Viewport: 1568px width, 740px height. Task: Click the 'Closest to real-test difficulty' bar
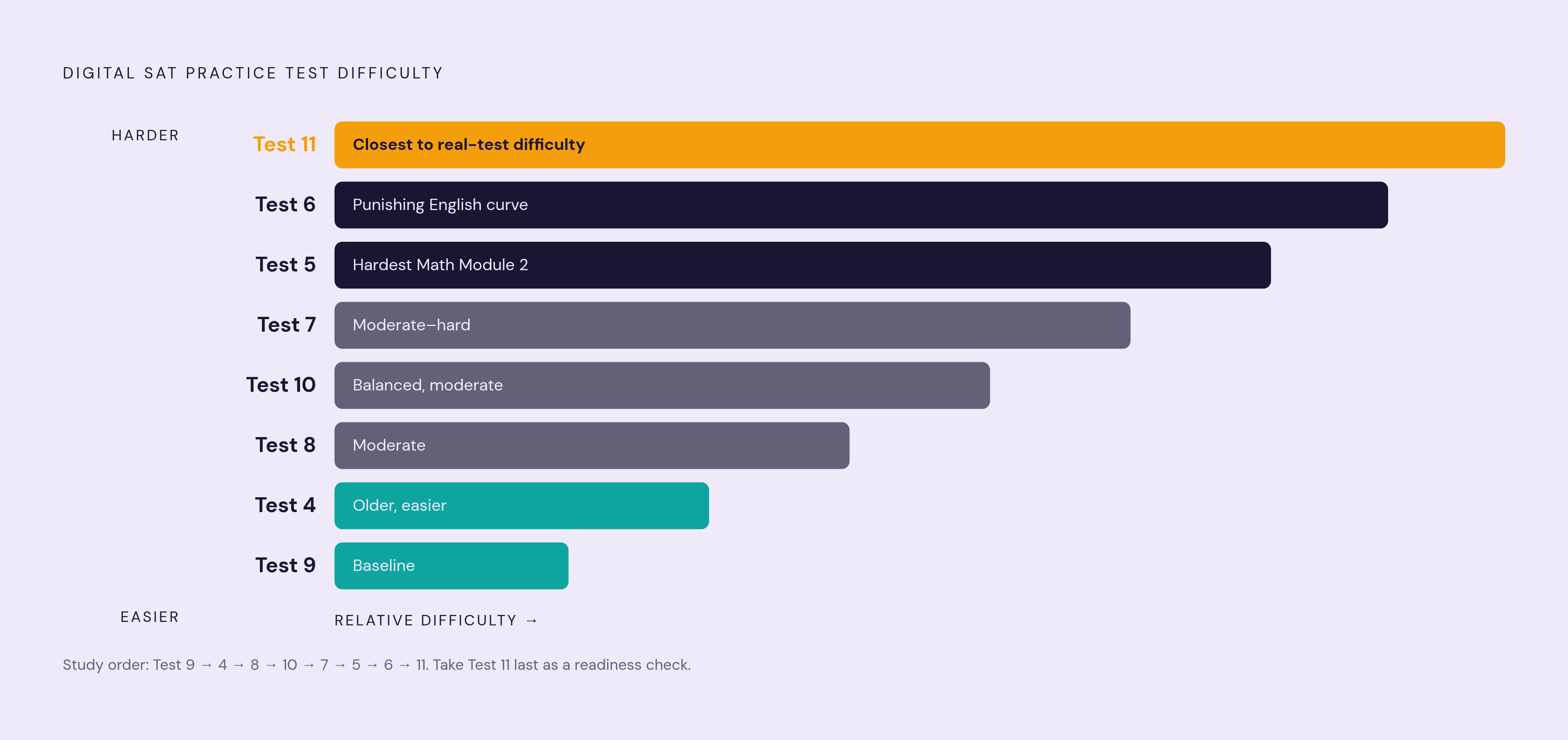(x=920, y=145)
